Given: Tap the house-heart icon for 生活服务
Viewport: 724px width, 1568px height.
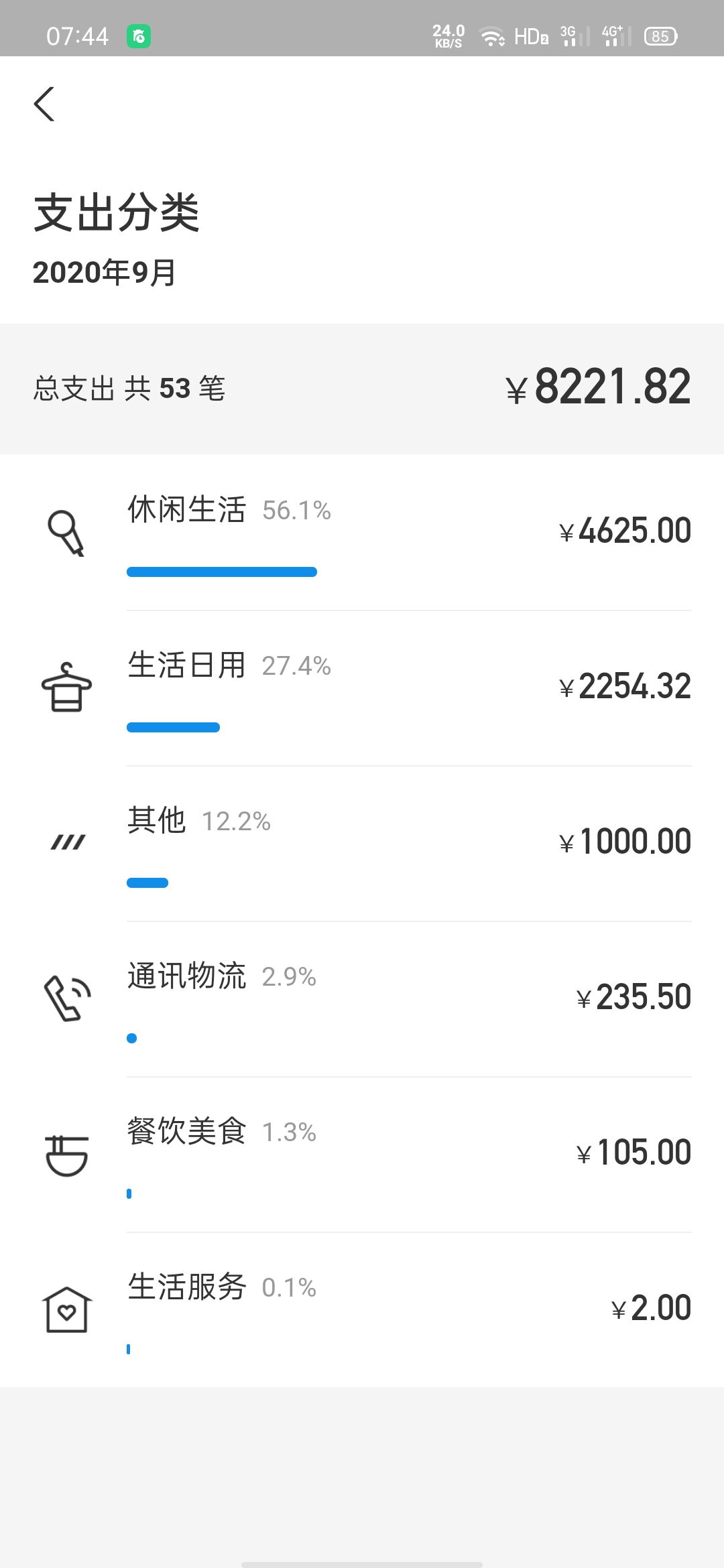Looking at the screenshot, I should [x=66, y=1309].
